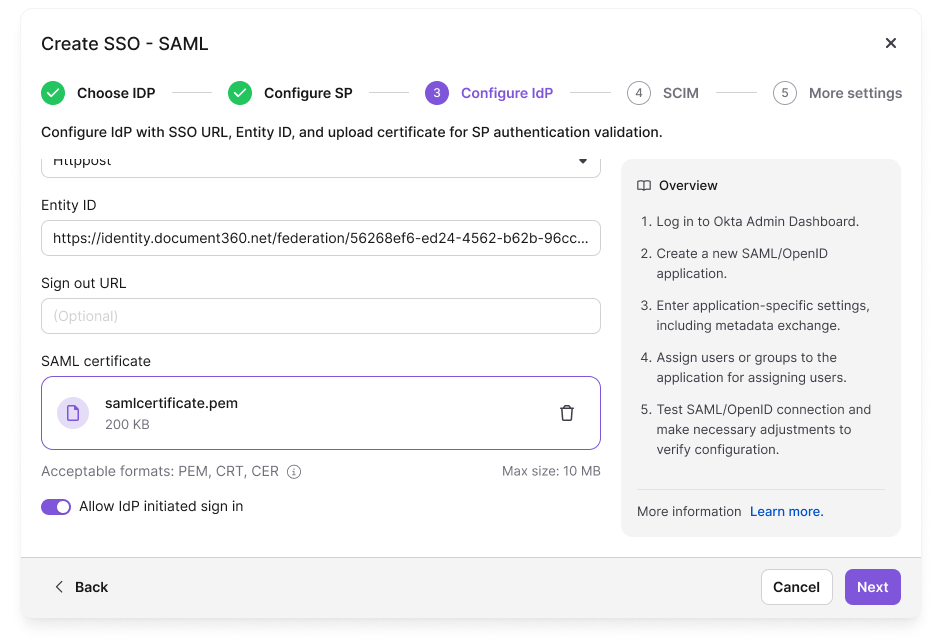Delete the samlcertificate.pem file with trash icon

click(566, 413)
